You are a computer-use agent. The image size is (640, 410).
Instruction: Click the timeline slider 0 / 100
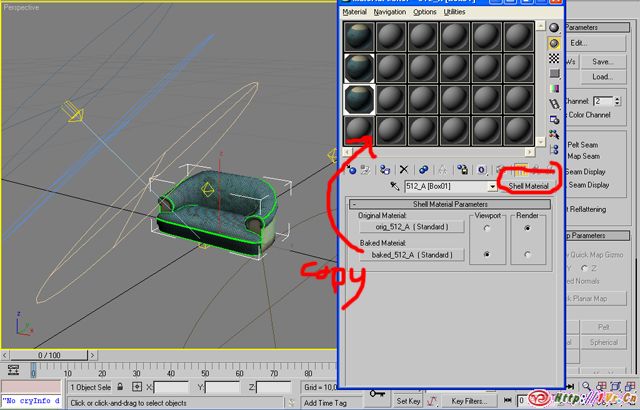point(49,355)
